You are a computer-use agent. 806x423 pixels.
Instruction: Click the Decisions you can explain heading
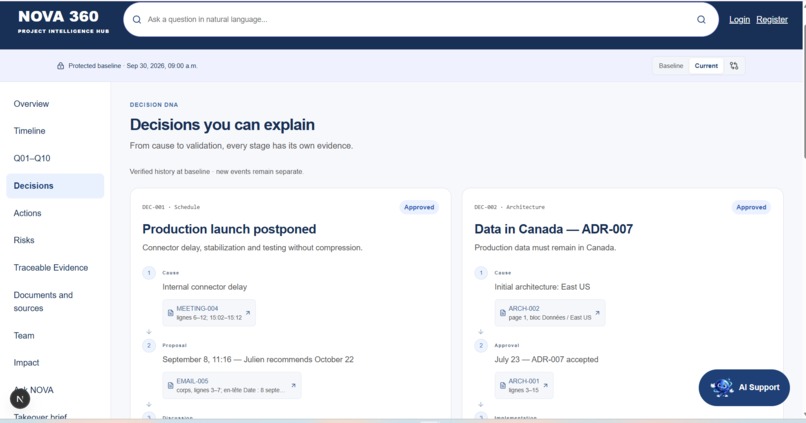click(x=222, y=124)
